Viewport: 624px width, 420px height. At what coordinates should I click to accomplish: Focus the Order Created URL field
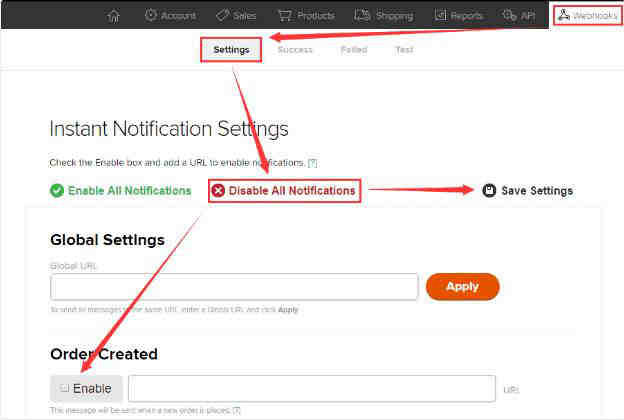[x=312, y=389]
